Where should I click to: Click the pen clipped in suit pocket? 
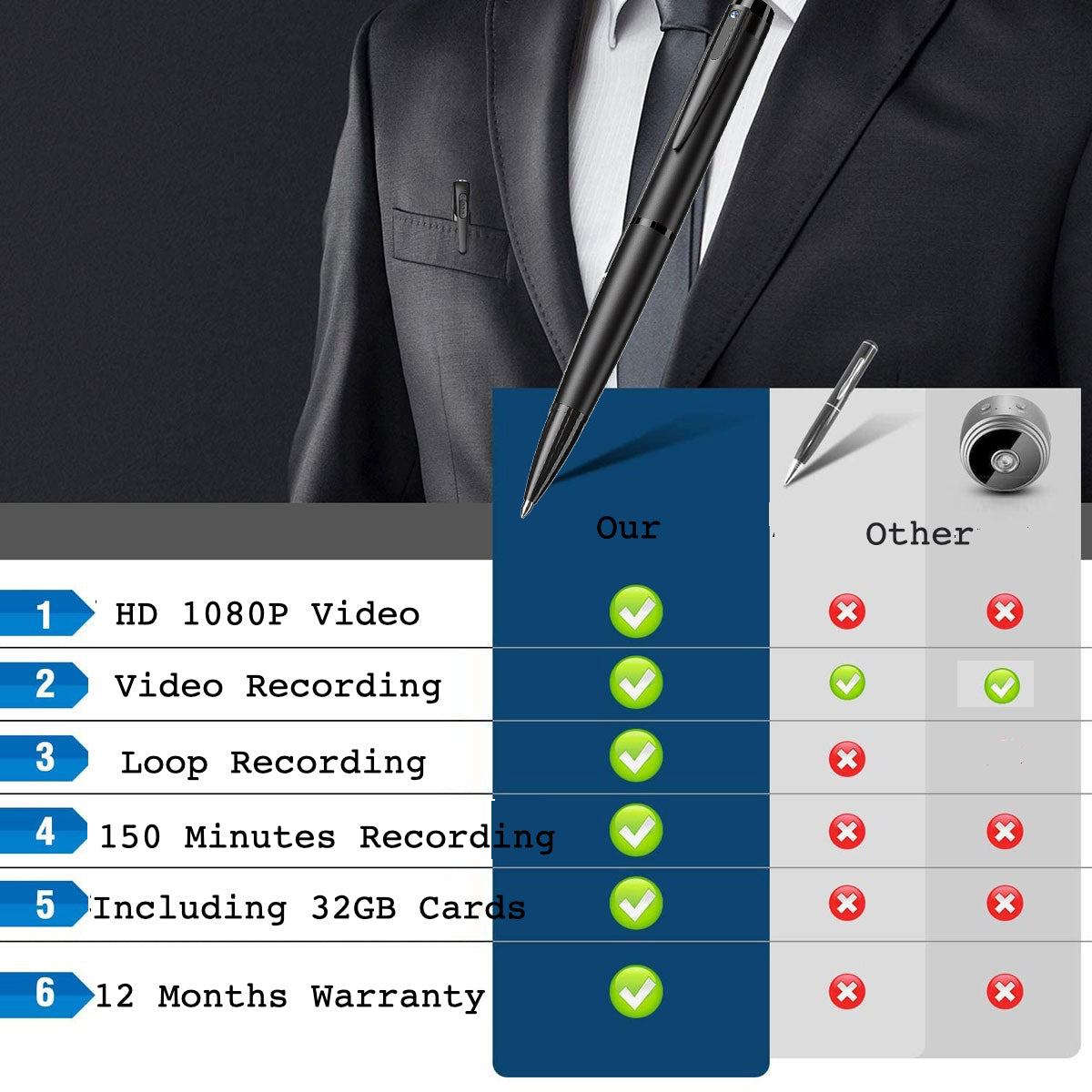(x=462, y=215)
